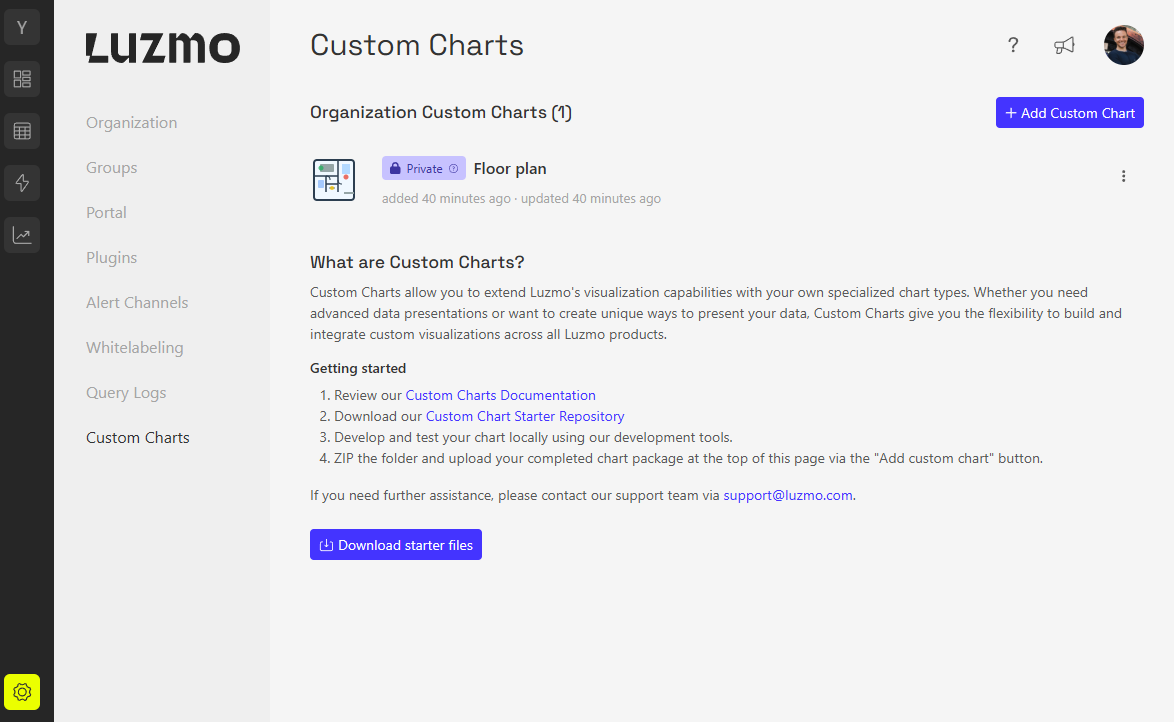Open the announcements megaphone icon
Image resolution: width=1174 pixels, height=722 pixels.
(1064, 45)
